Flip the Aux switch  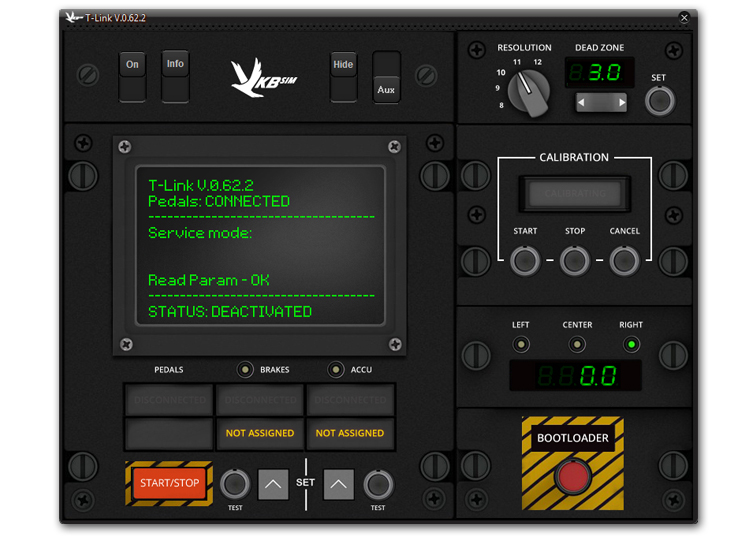pos(386,77)
